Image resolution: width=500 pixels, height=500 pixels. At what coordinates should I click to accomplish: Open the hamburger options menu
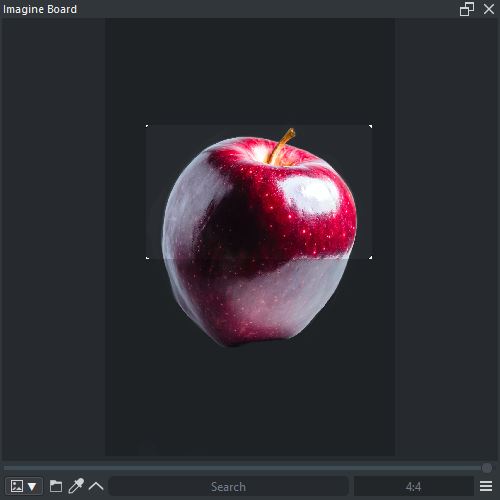(486, 486)
